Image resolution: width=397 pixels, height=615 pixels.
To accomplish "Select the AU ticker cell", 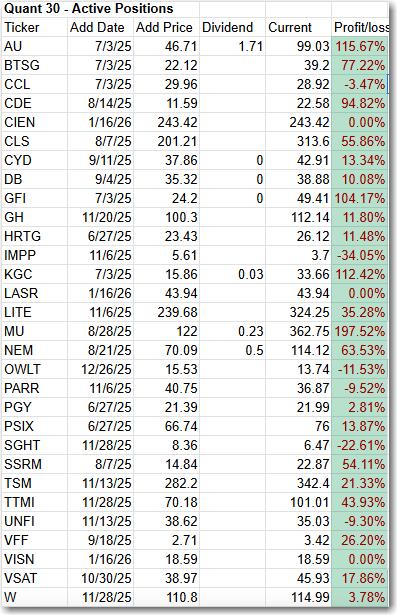I will 35,46.
